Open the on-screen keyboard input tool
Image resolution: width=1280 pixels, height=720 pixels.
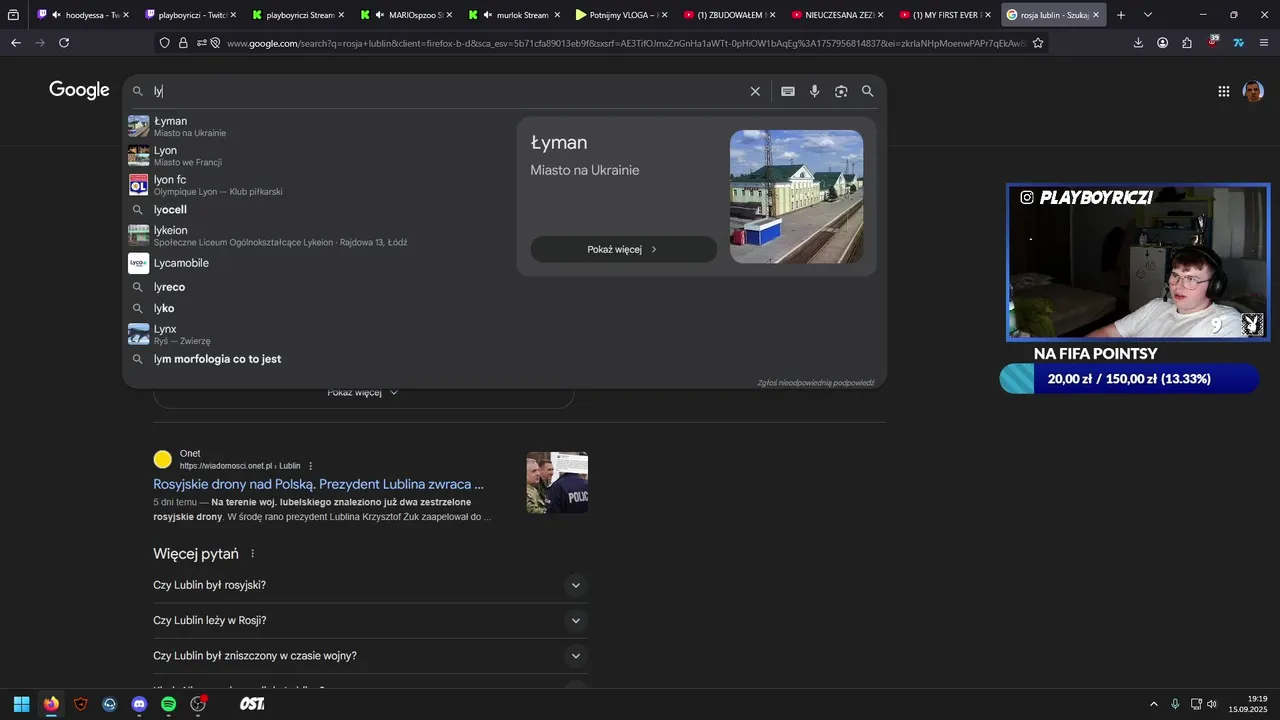(788, 91)
